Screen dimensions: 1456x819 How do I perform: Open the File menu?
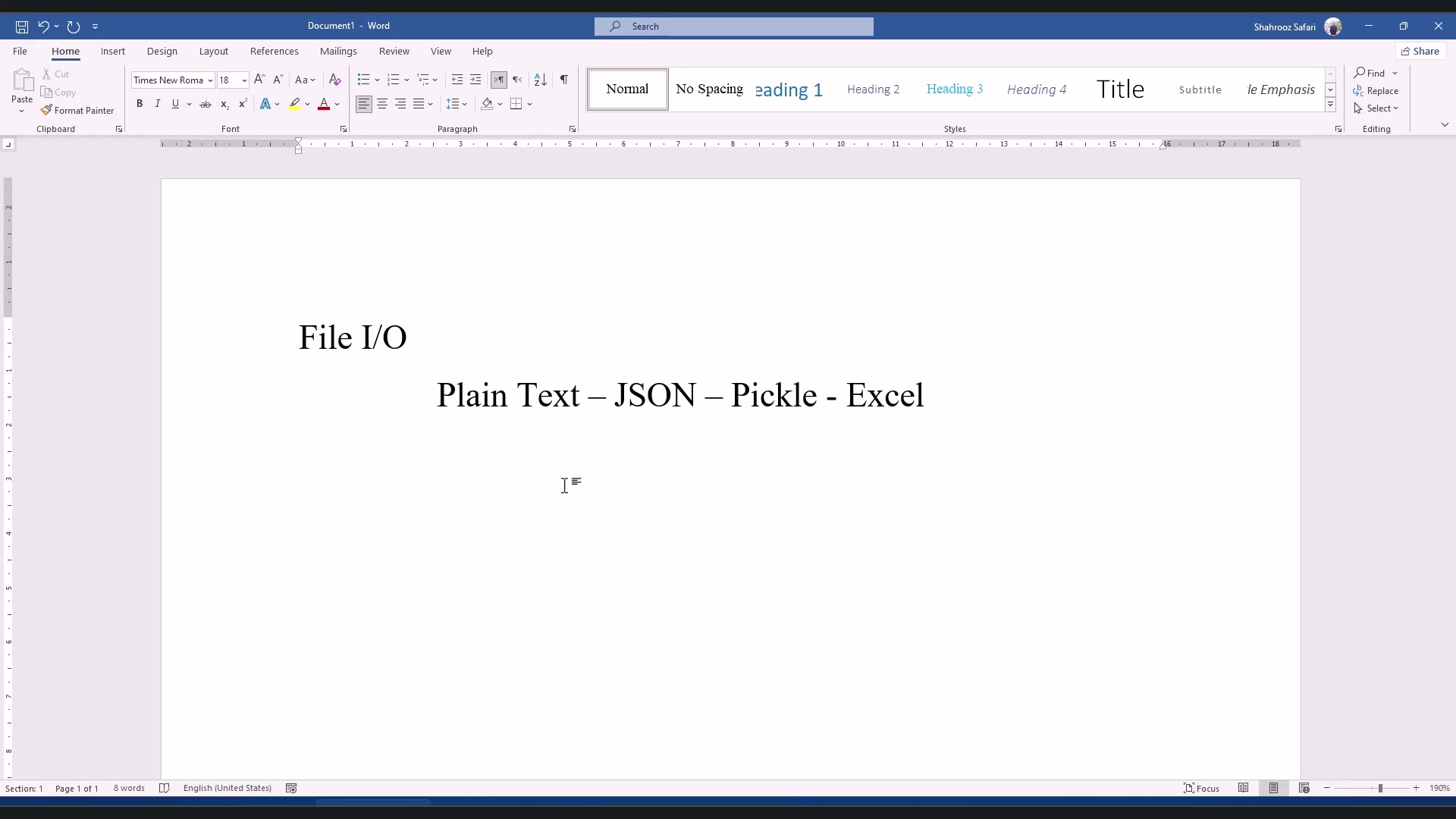20,52
